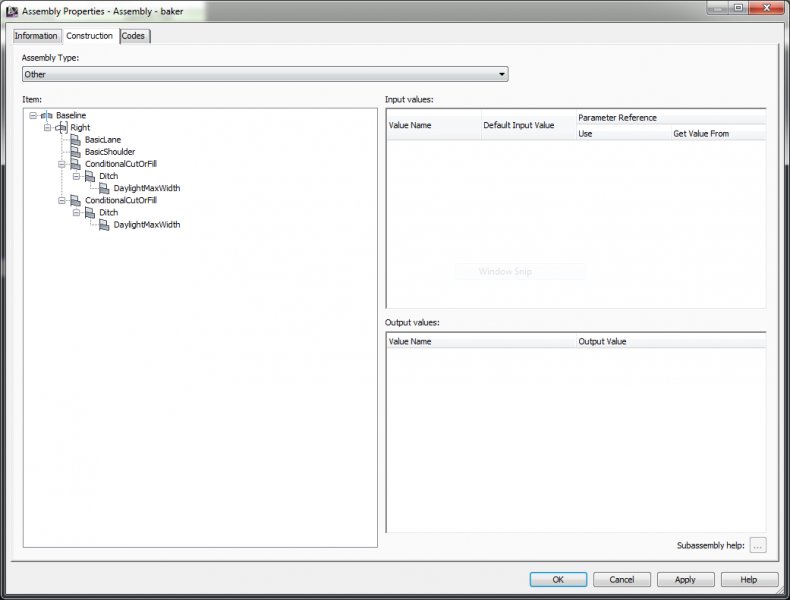Open Subassembly help ellipsis button

pos(758,545)
